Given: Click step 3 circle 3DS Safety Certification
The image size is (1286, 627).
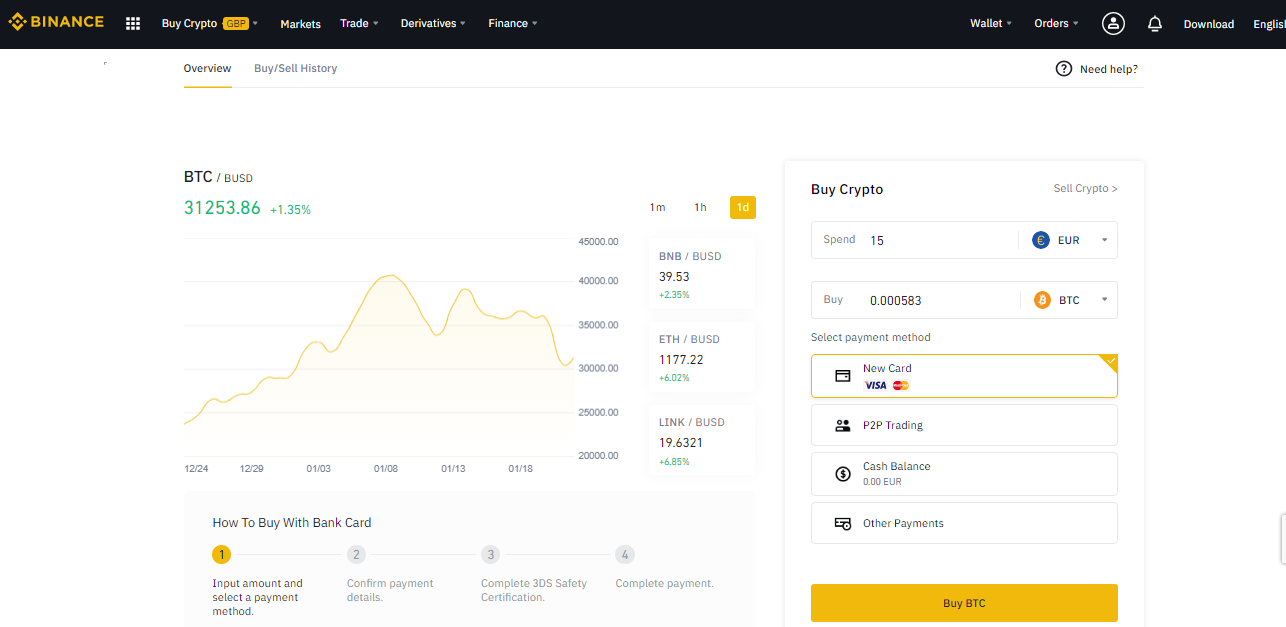Looking at the screenshot, I should tap(490, 554).
